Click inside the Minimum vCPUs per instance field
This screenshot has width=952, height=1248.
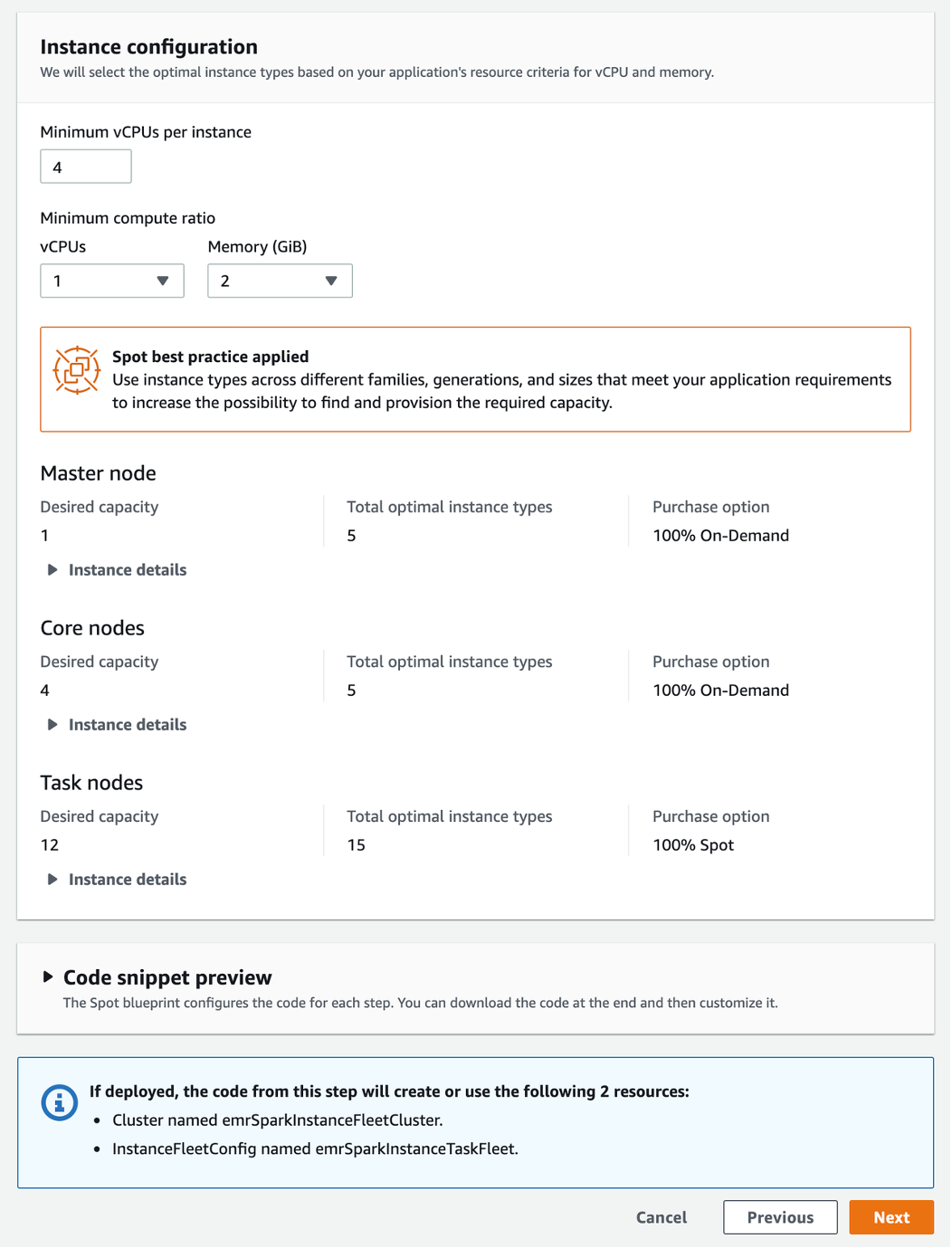(x=85, y=166)
